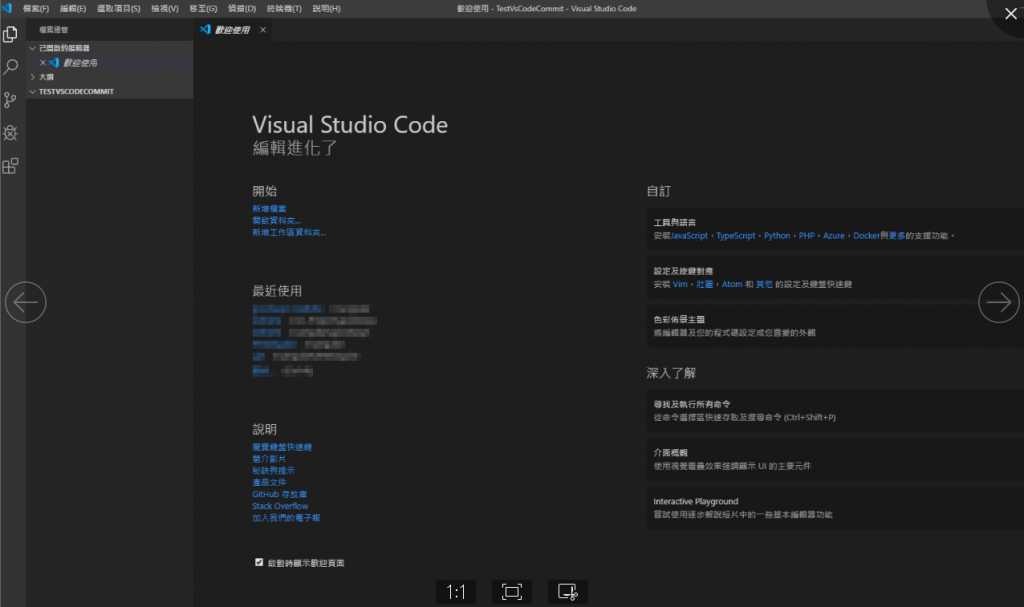Open the 編輯(E) menu
This screenshot has height=607, width=1024.
[x=72, y=8]
